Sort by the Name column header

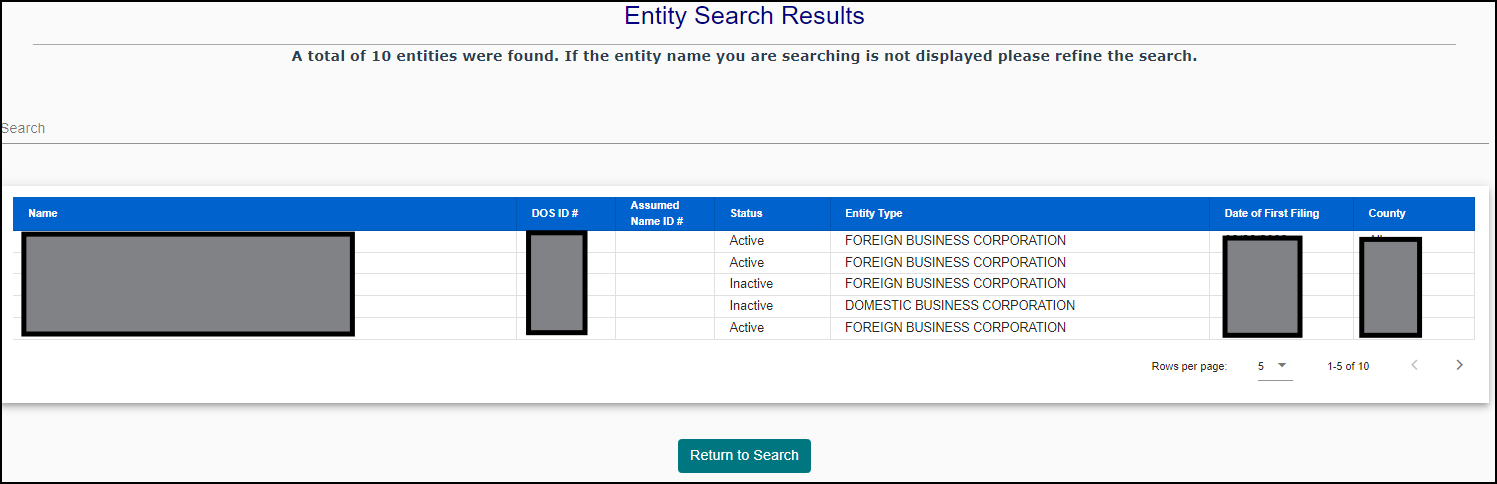[43, 213]
